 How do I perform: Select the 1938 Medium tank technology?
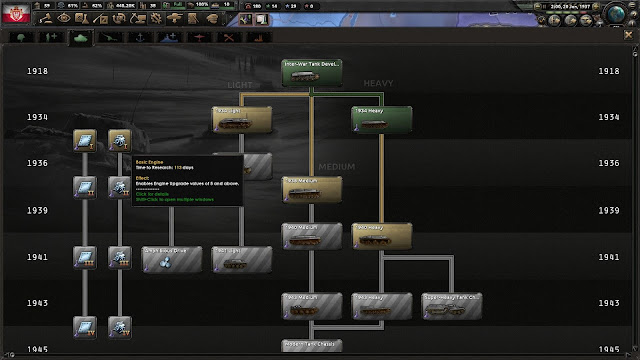click(312, 190)
